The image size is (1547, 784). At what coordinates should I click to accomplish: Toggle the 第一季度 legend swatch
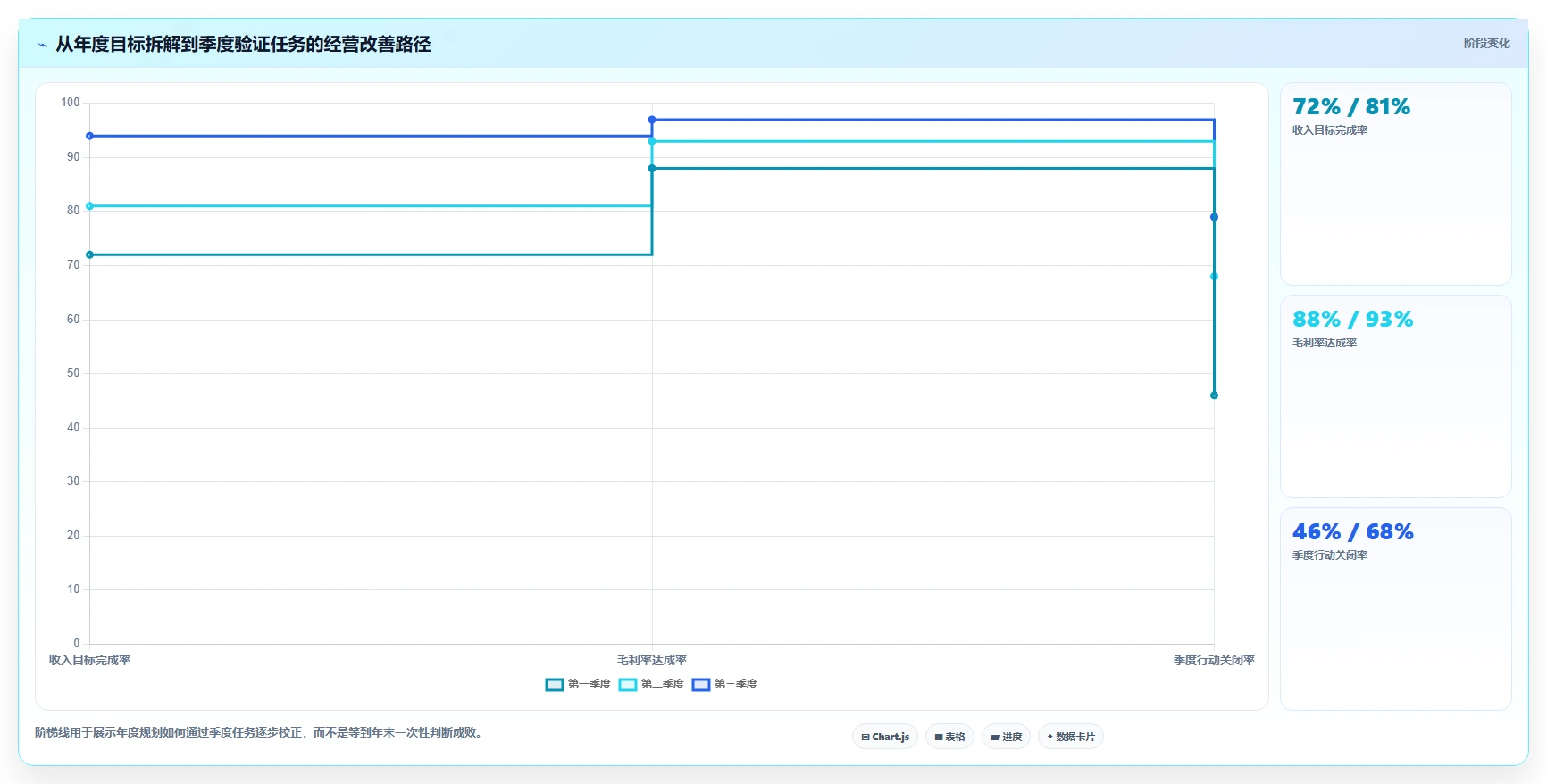555,685
